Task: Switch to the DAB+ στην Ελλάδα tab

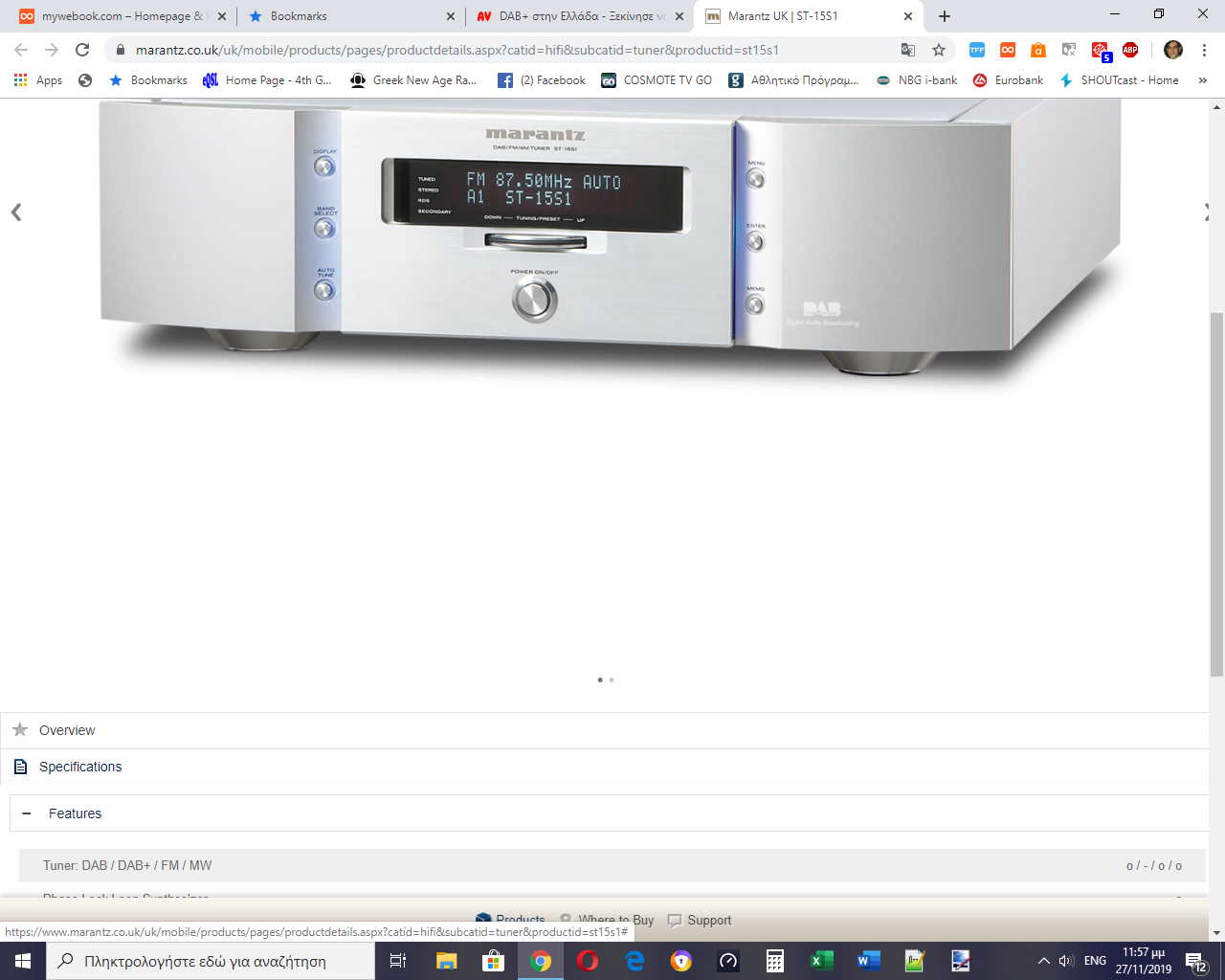Action: click(574, 16)
